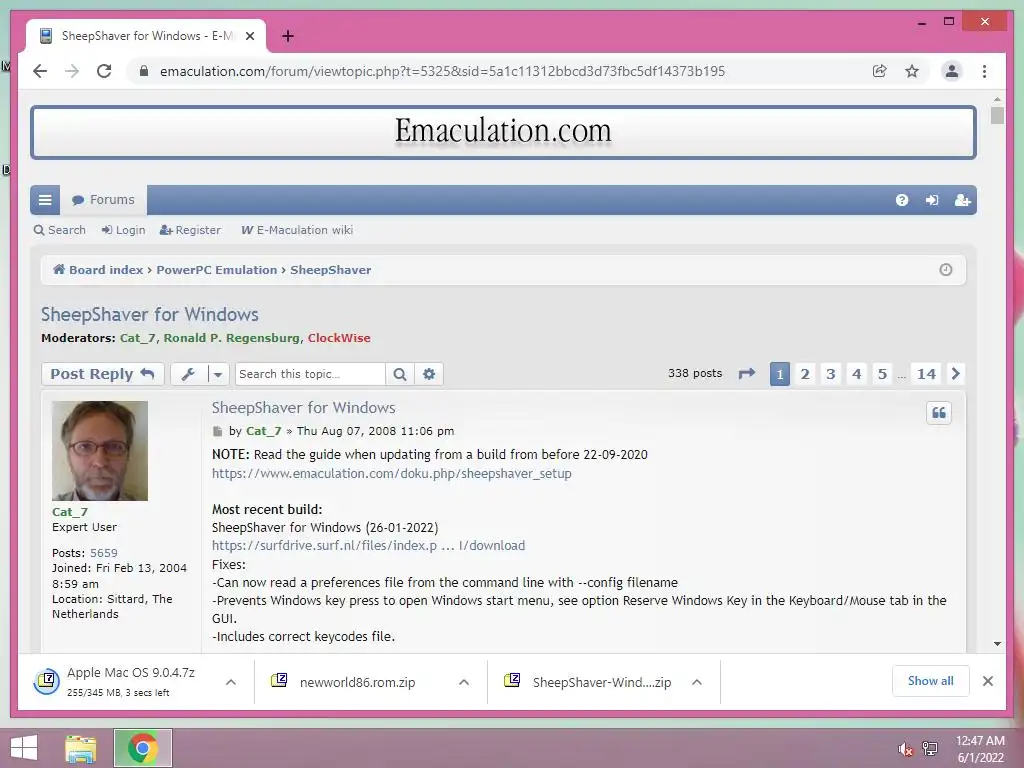Click the forward navigation arrow

pyautogui.click(x=72, y=71)
